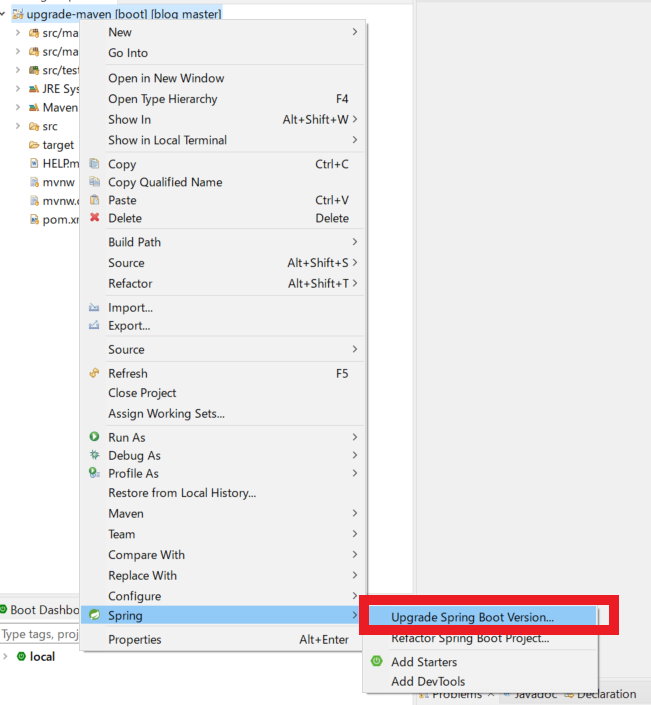Click the src/test package folder icon
This screenshot has width=651, height=705.
[34, 70]
